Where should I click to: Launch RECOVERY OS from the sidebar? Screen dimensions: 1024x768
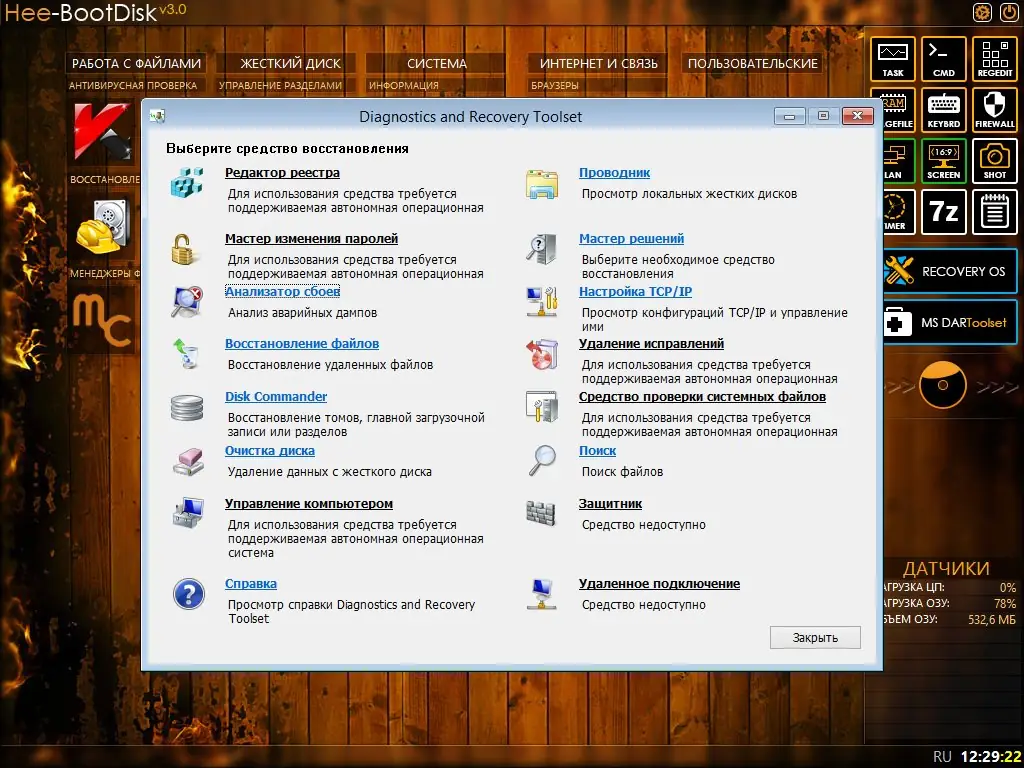(x=948, y=271)
